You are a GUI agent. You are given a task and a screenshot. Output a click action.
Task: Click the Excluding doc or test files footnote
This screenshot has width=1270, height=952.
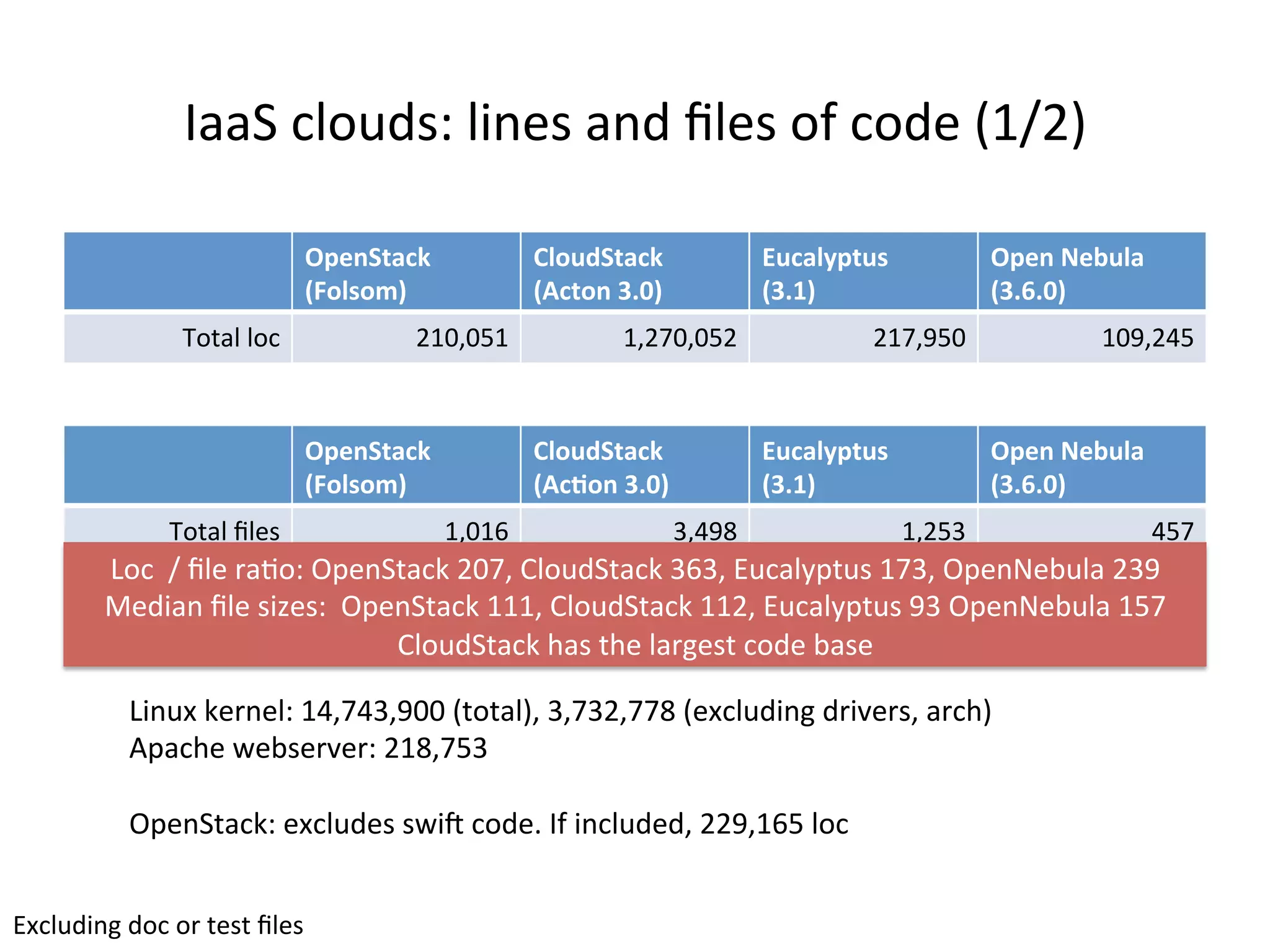click(x=158, y=925)
